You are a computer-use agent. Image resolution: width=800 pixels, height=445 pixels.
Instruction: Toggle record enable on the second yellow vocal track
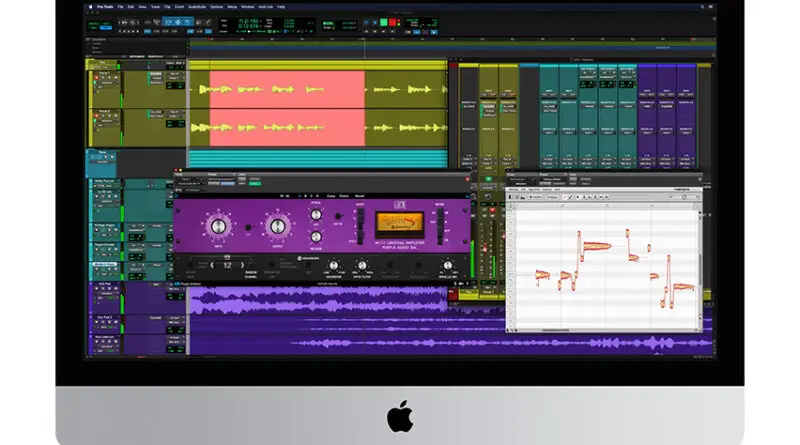point(96,116)
